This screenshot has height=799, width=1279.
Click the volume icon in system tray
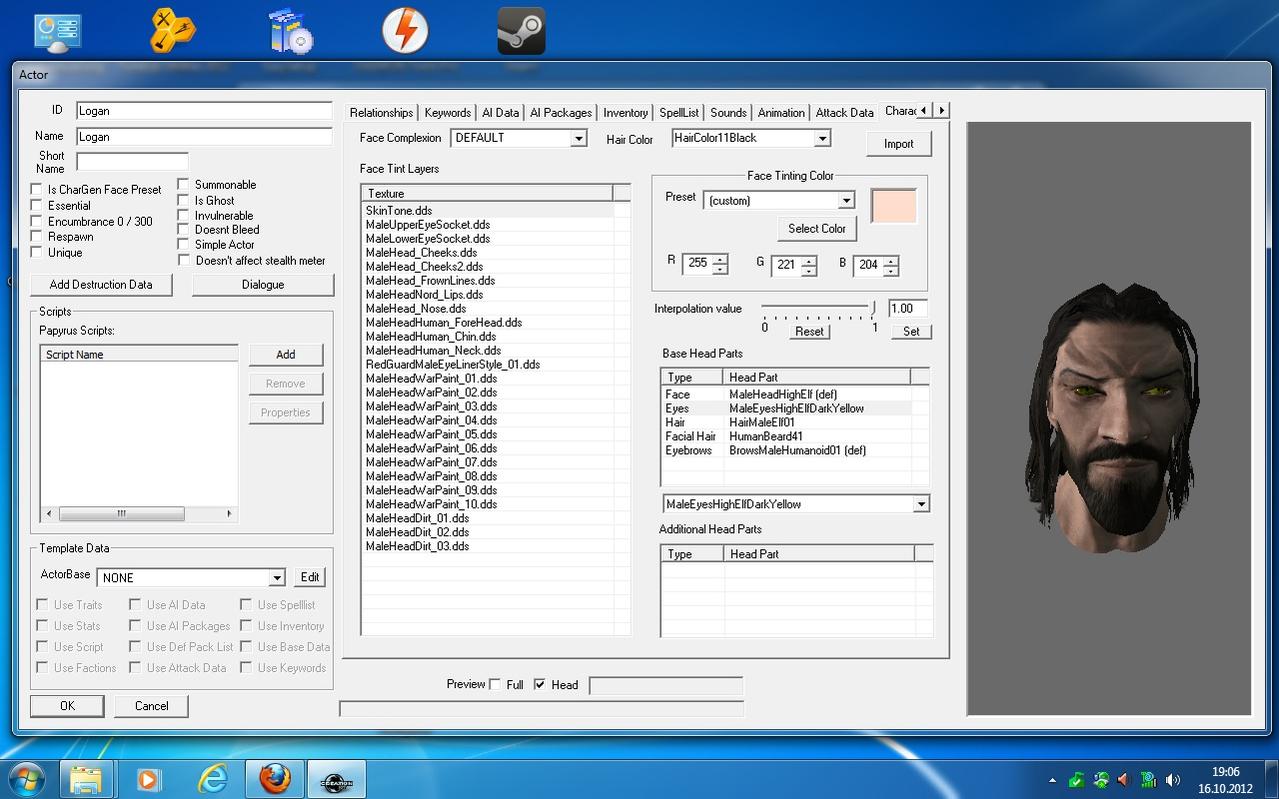[x=1173, y=779]
